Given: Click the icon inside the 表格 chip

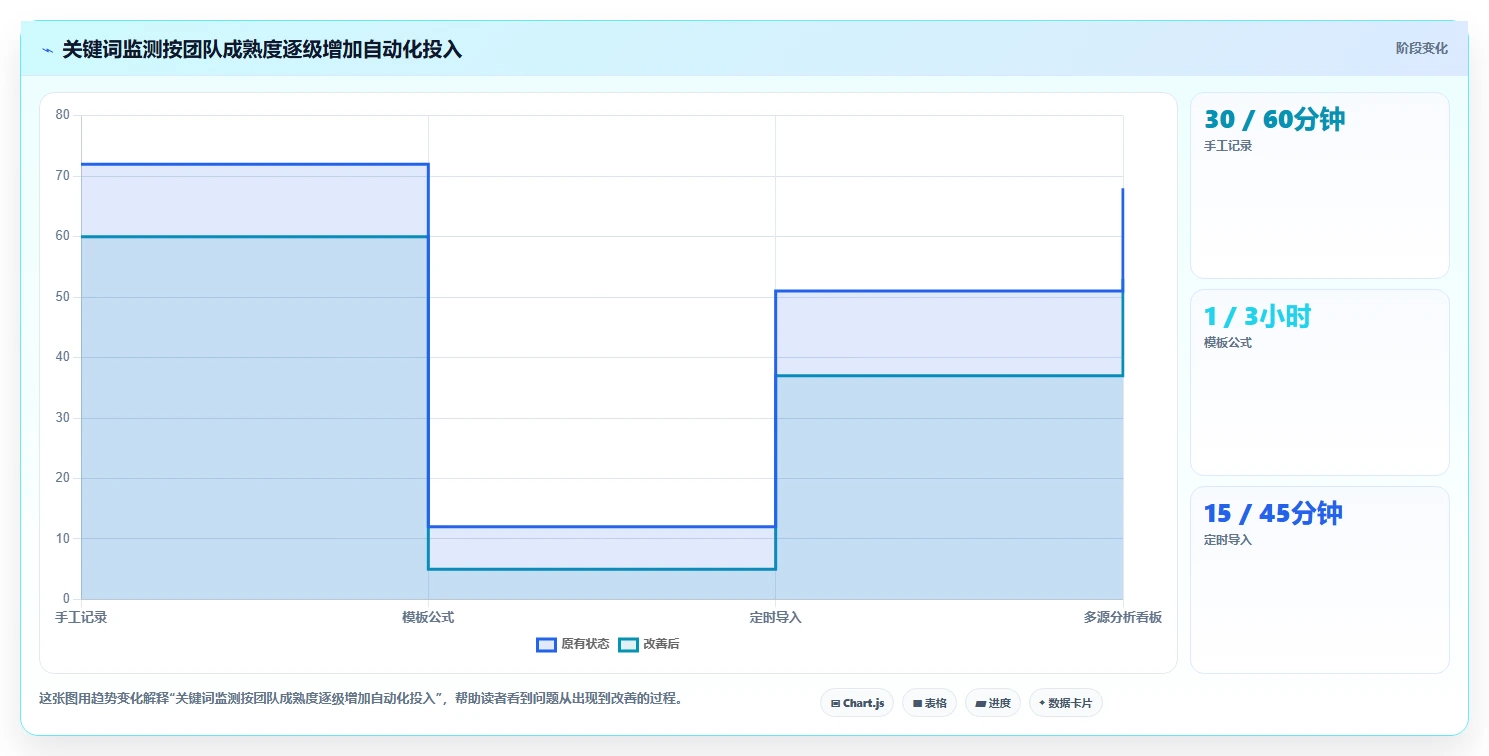Looking at the screenshot, I should click(x=917, y=704).
